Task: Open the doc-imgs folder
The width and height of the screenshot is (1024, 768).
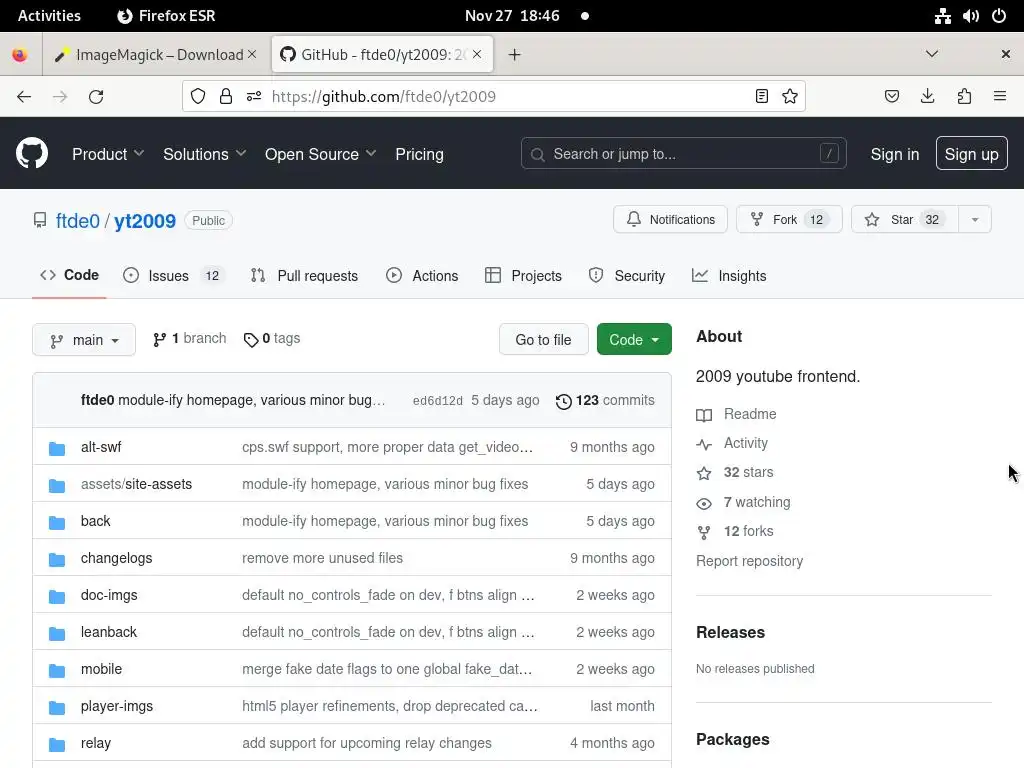Action: point(109,595)
